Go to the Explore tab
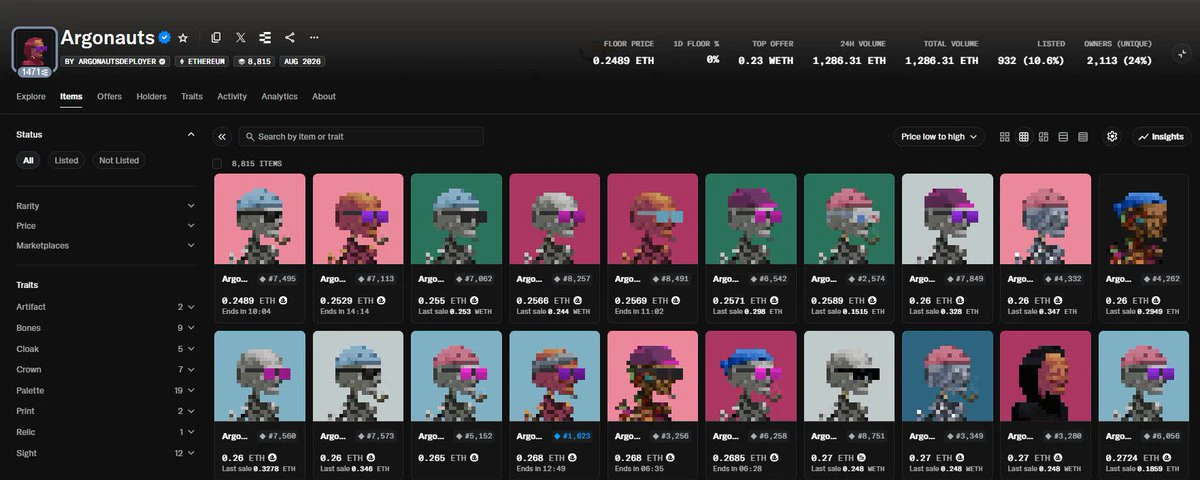Viewport: 1200px width, 480px height. click(31, 97)
